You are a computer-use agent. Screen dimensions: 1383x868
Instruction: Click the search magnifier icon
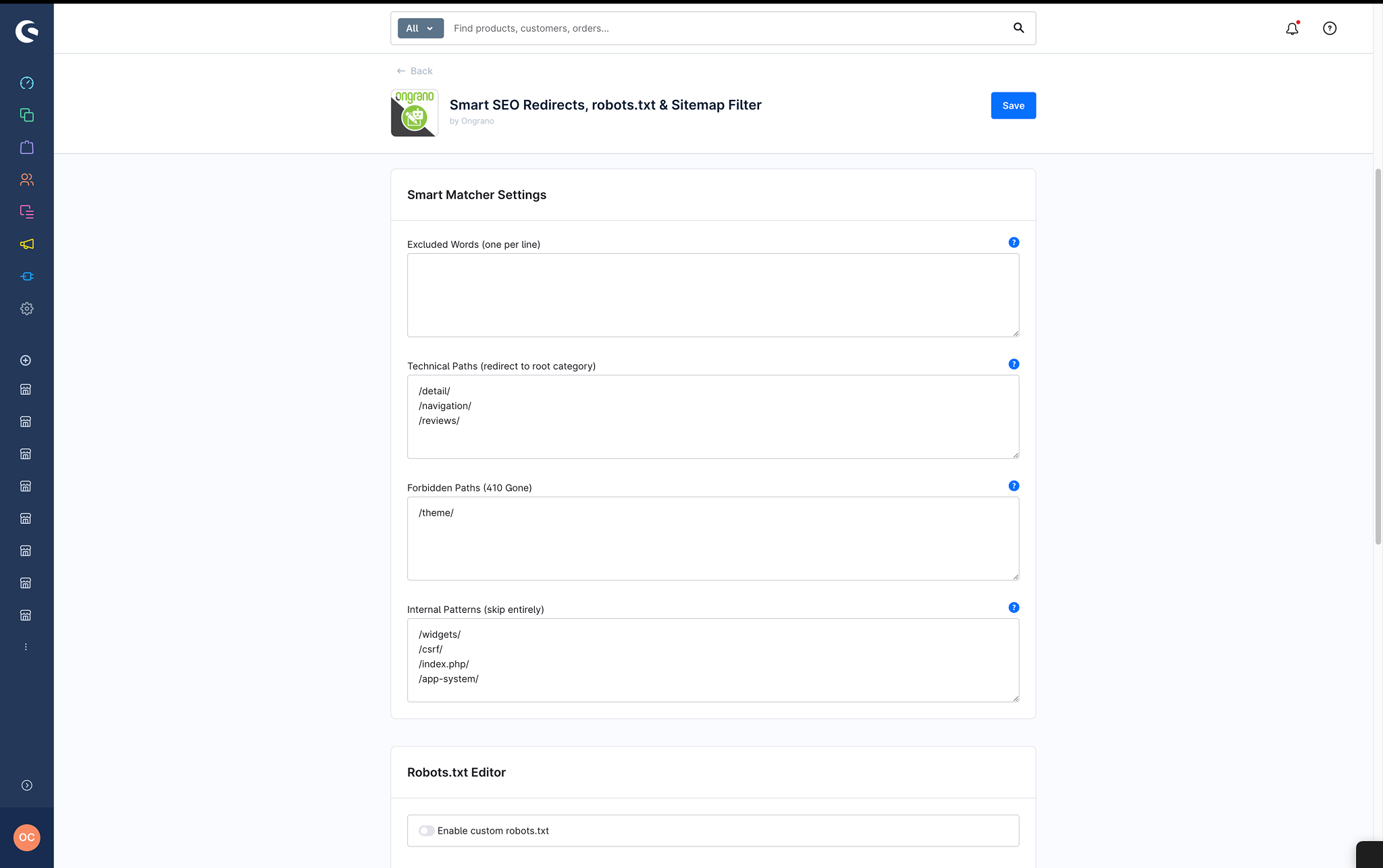point(1018,28)
